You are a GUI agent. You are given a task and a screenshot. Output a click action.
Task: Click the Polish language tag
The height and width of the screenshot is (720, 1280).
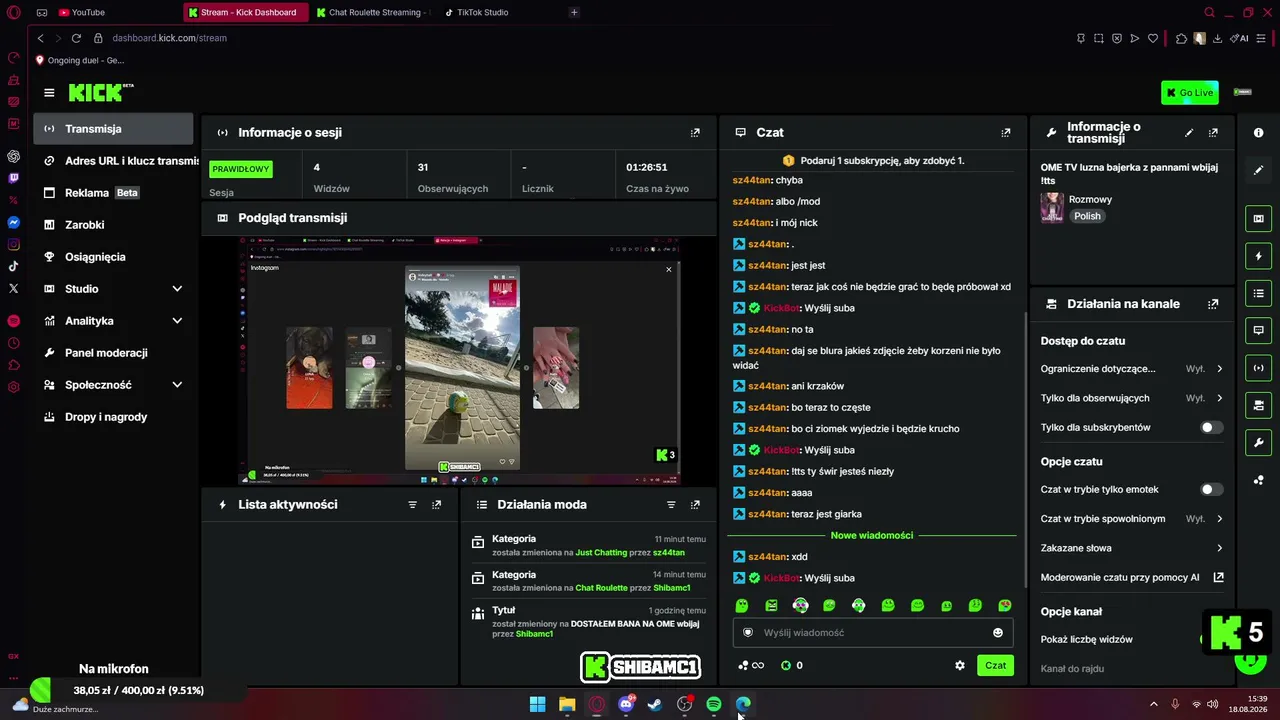1087,216
